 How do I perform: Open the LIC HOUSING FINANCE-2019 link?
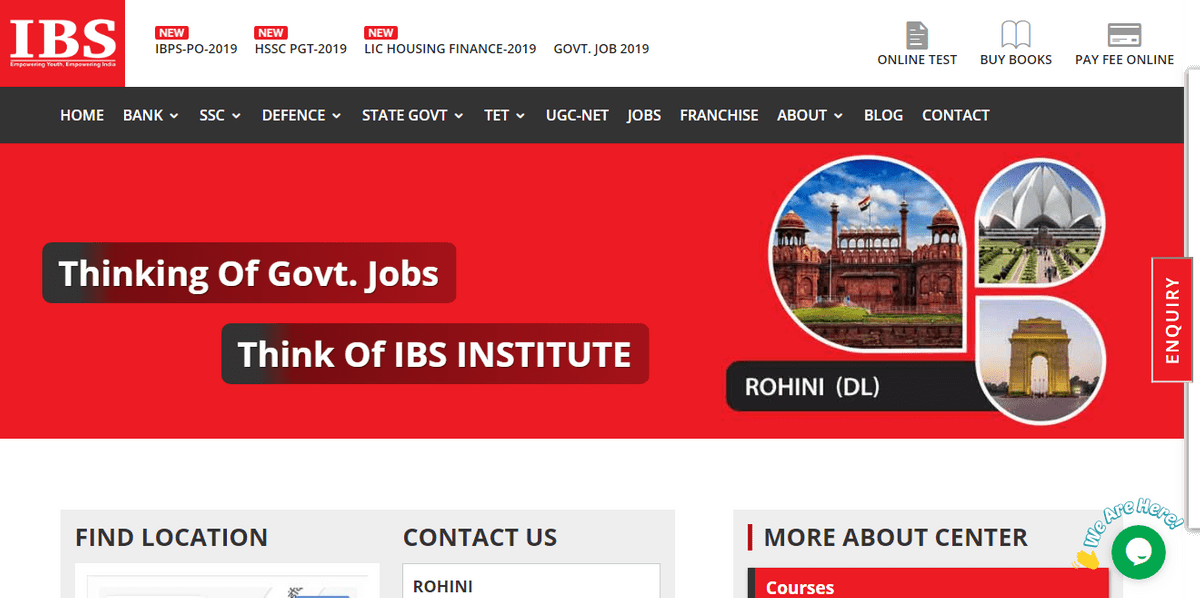point(450,48)
